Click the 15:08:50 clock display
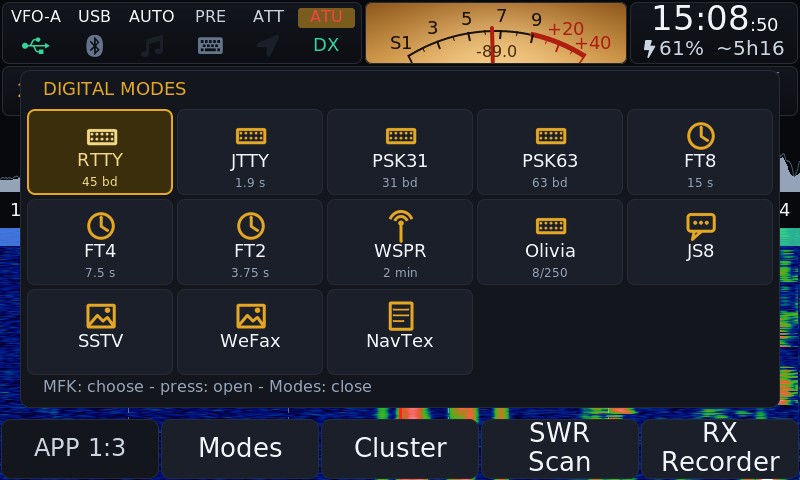This screenshot has height=480, width=800. pyautogui.click(x=715, y=19)
